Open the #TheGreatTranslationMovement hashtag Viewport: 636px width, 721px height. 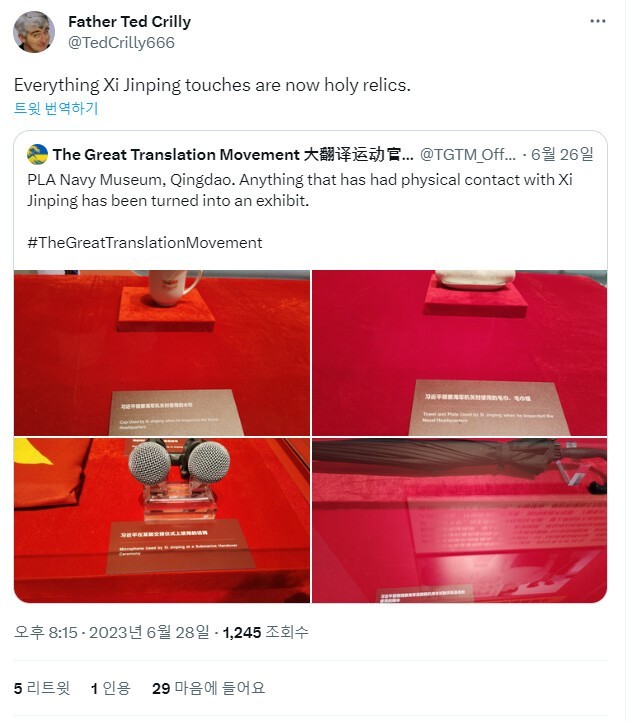pos(144,243)
